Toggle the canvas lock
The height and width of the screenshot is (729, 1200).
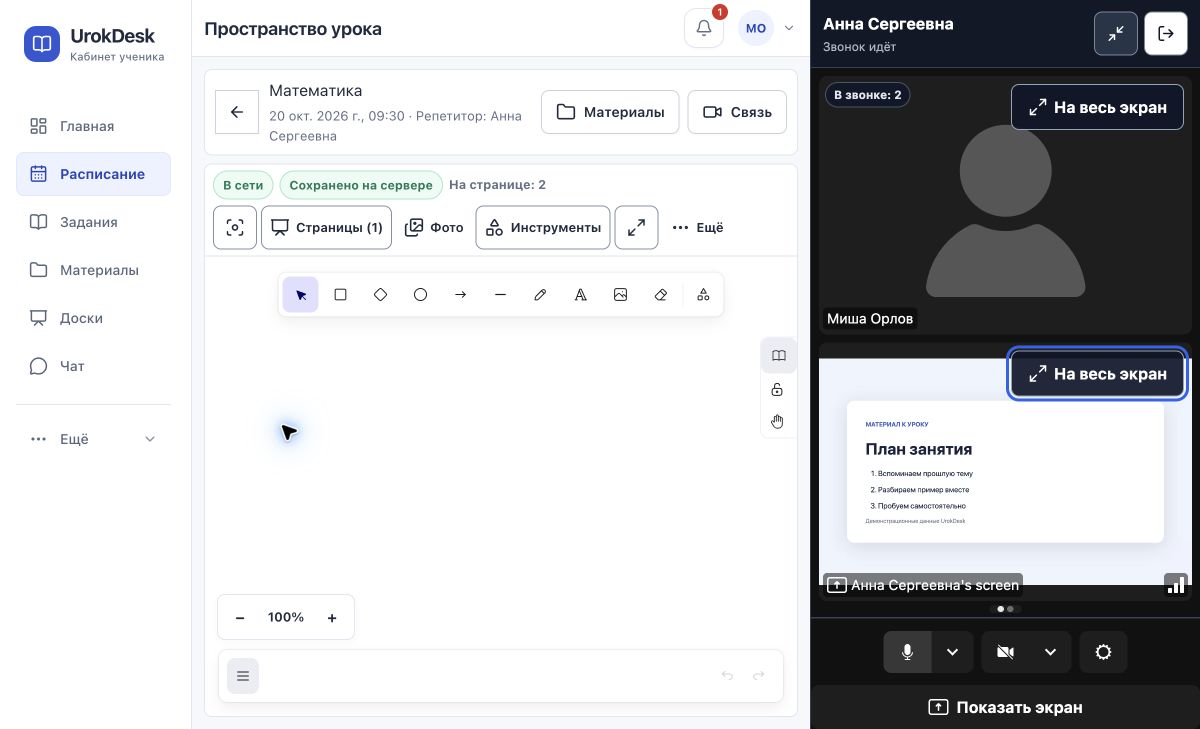[777, 389]
